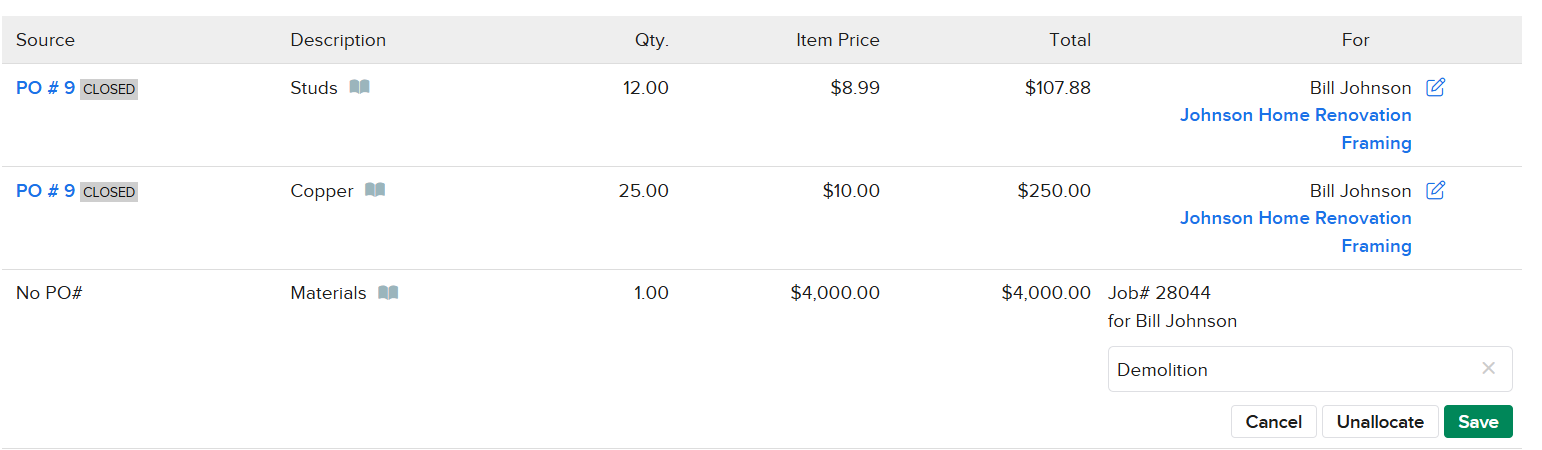Screen dimensions: 1542x450
Task: Click the Total column header
Action: click(1070, 40)
